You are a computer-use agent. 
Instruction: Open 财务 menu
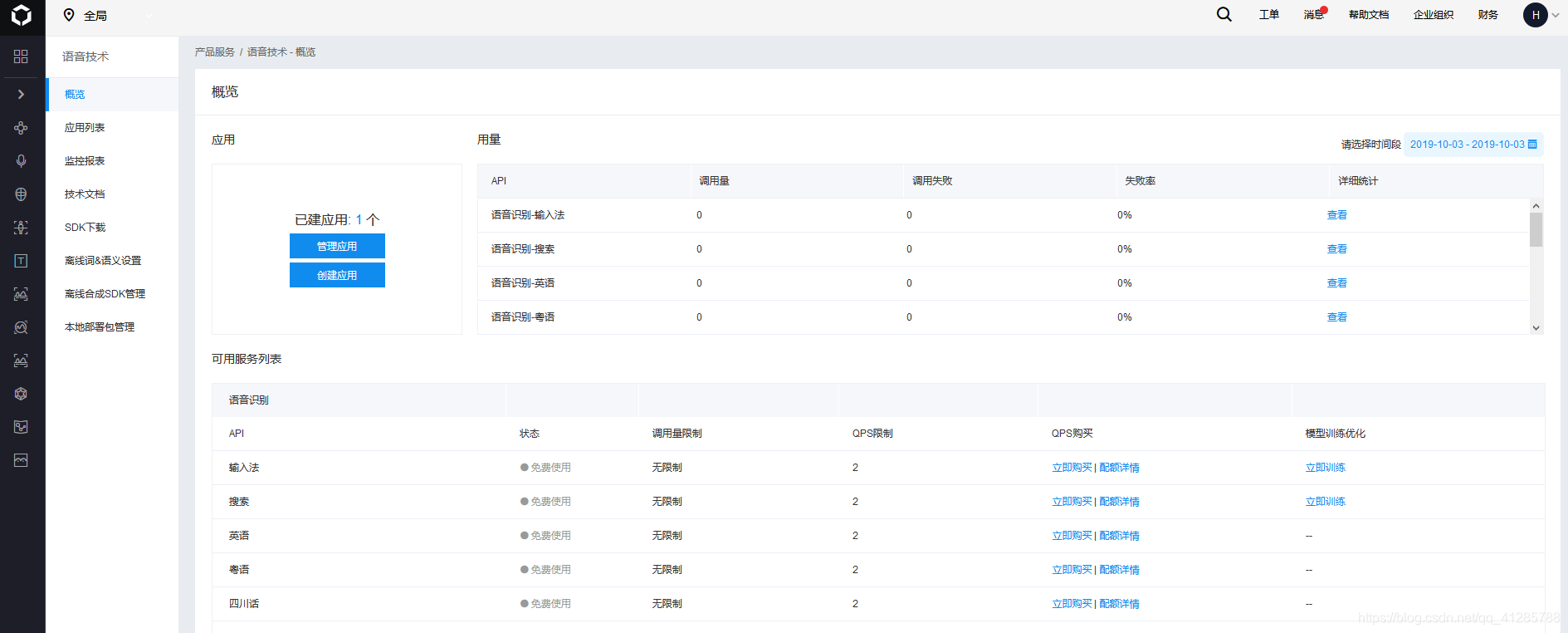1488,15
